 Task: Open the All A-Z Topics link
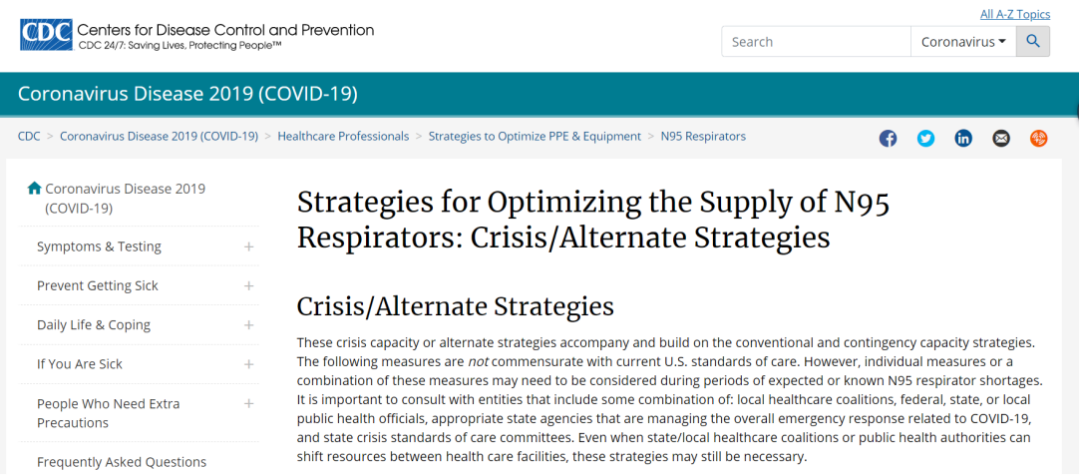point(1015,14)
